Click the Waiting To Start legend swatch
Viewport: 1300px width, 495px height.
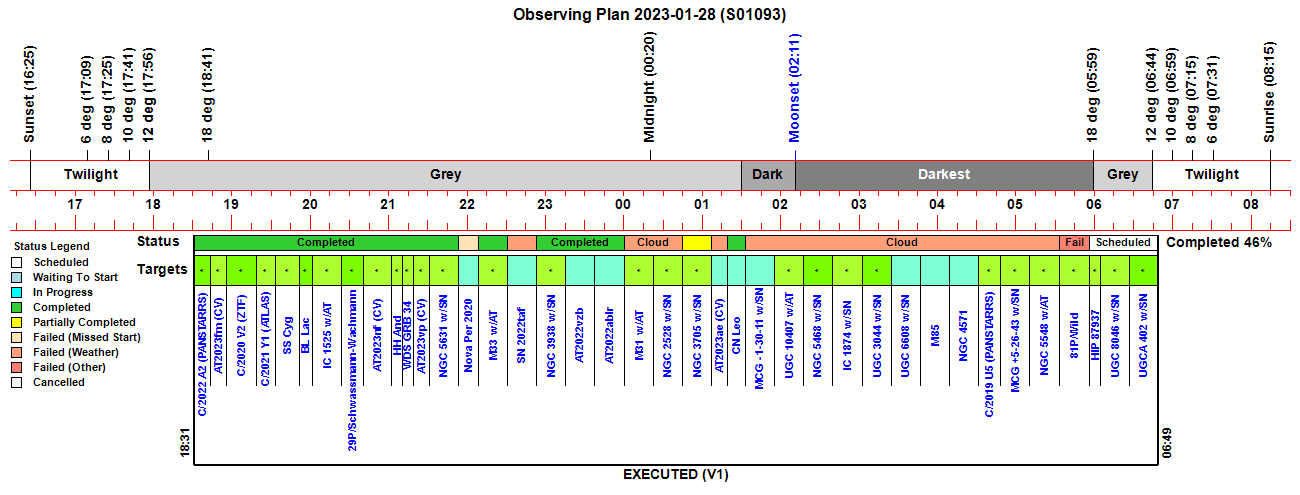[18, 277]
